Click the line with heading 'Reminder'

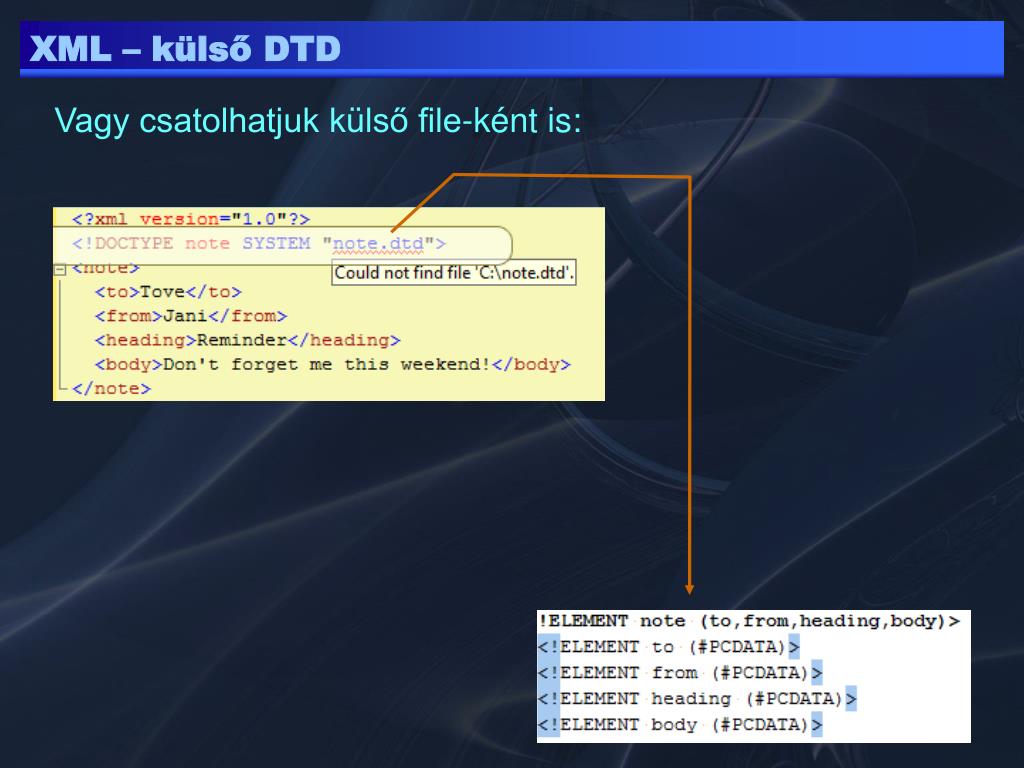click(248, 340)
